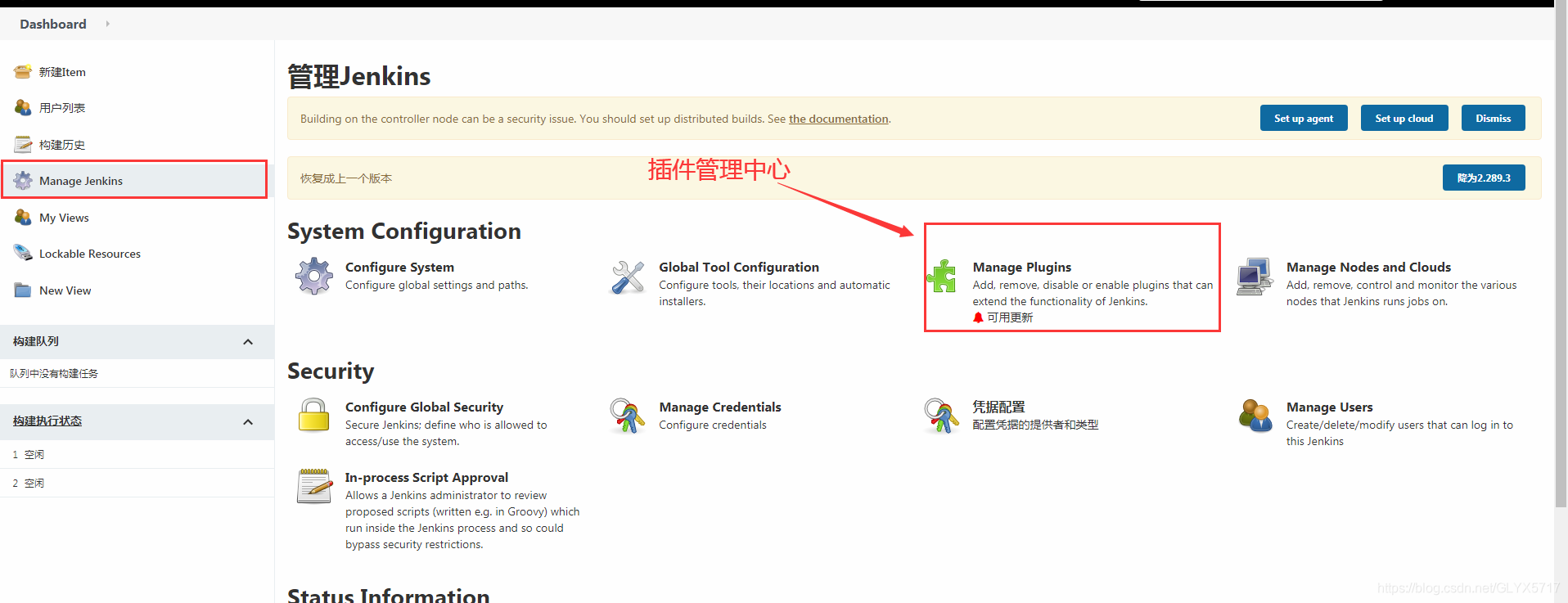Open New View sidebar entry
The width and height of the screenshot is (1568, 603).
pos(65,290)
